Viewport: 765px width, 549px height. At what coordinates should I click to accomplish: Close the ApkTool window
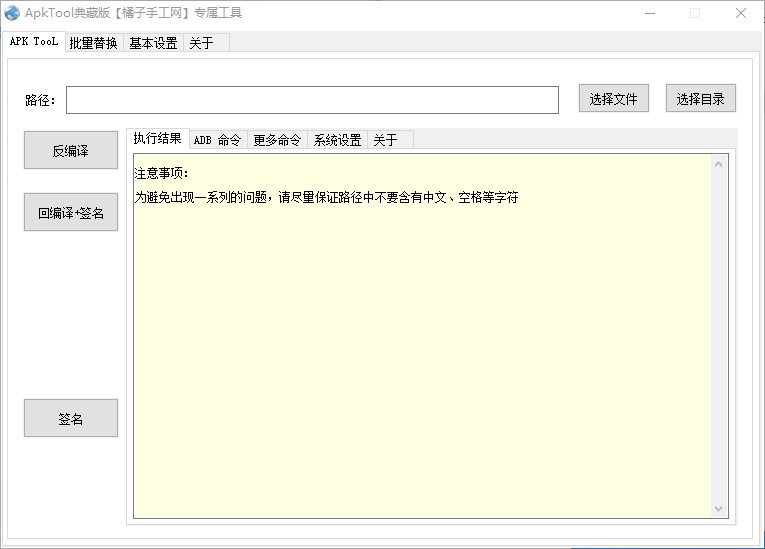(741, 13)
